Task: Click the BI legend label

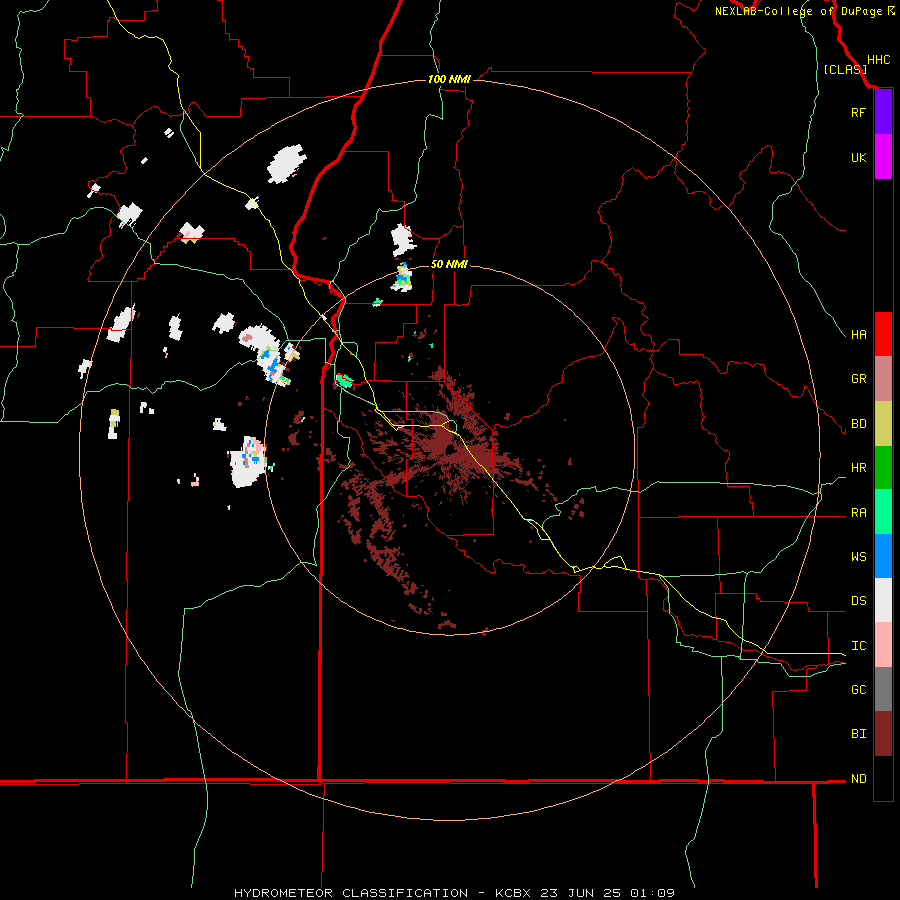Action: coord(858,734)
